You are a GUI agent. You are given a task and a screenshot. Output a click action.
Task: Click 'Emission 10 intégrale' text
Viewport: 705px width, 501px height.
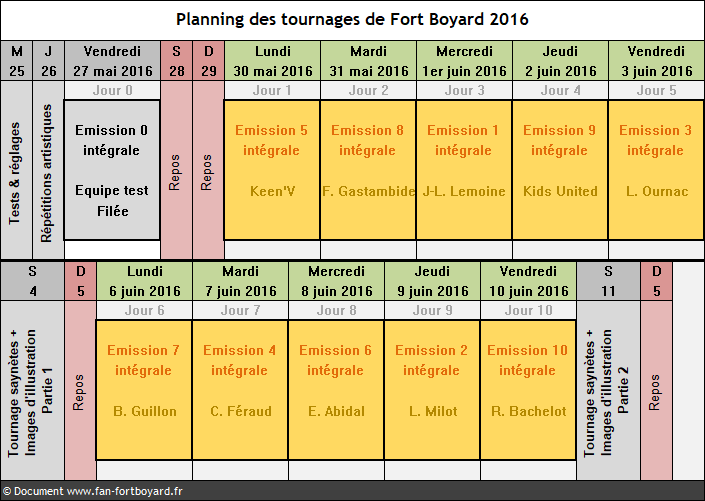[527, 360]
